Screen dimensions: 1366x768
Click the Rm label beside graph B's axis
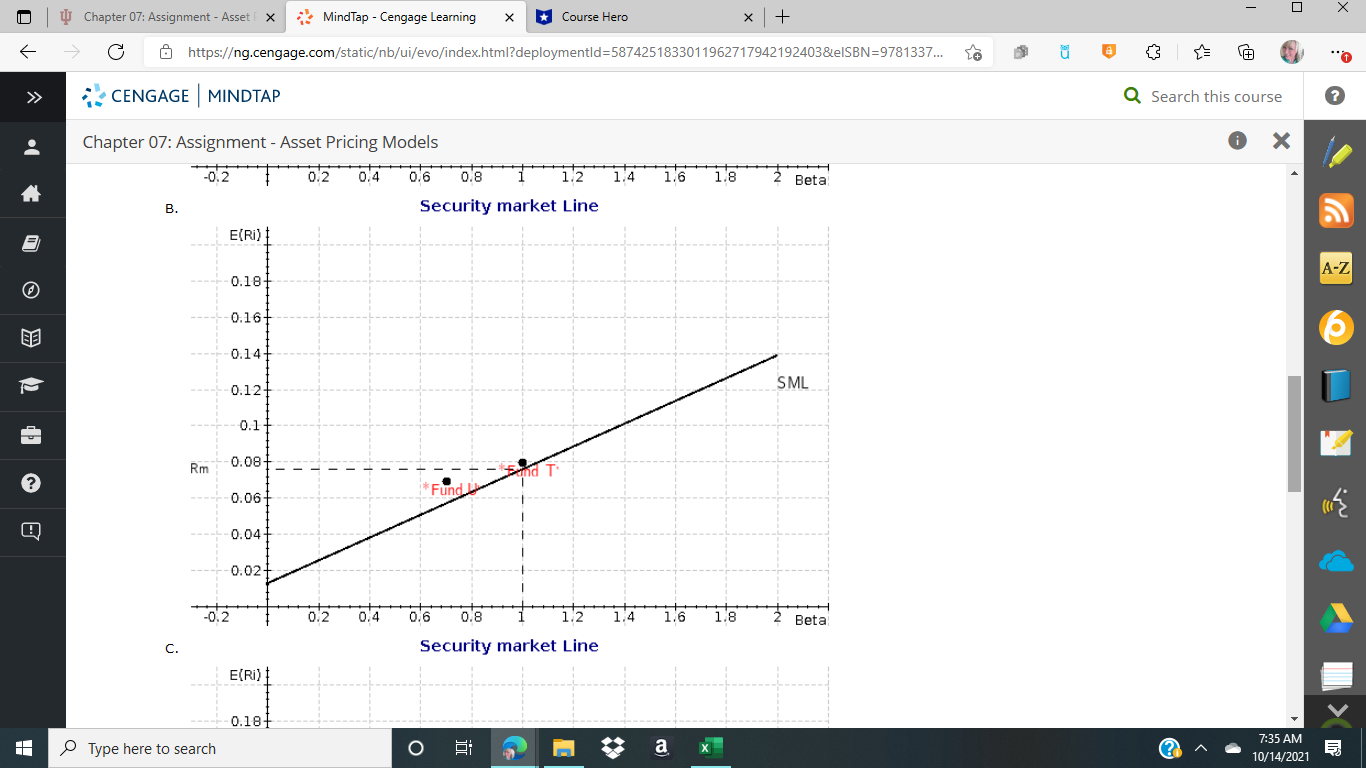199,468
